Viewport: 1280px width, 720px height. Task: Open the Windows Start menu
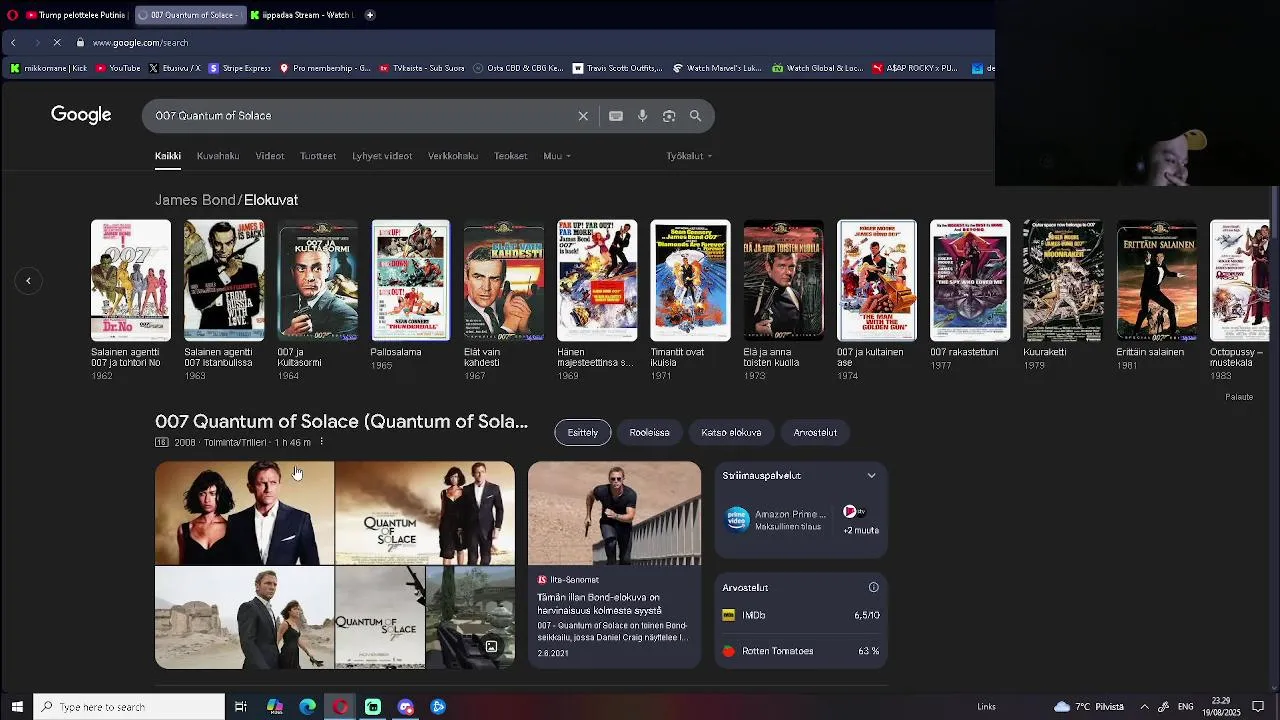(x=17, y=707)
